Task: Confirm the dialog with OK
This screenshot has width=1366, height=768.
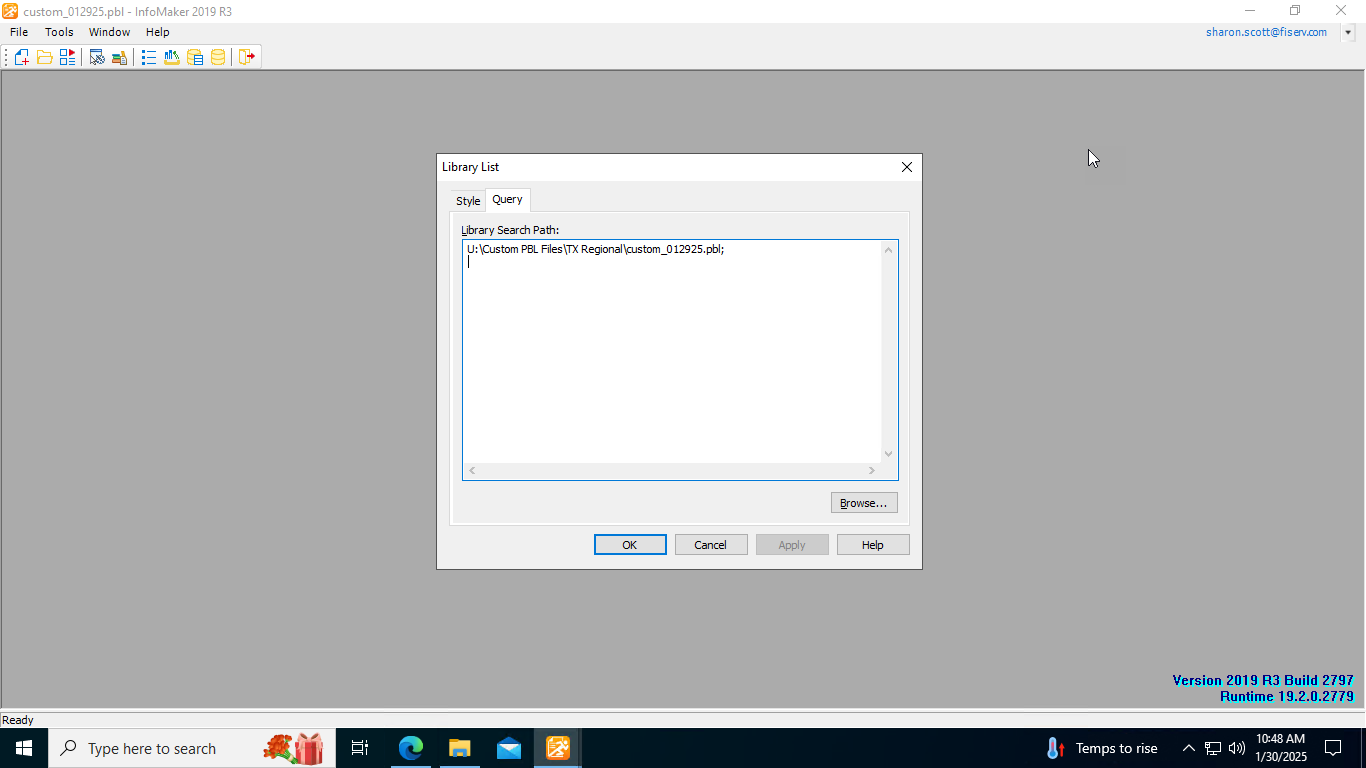Action: pyautogui.click(x=630, y=545)
